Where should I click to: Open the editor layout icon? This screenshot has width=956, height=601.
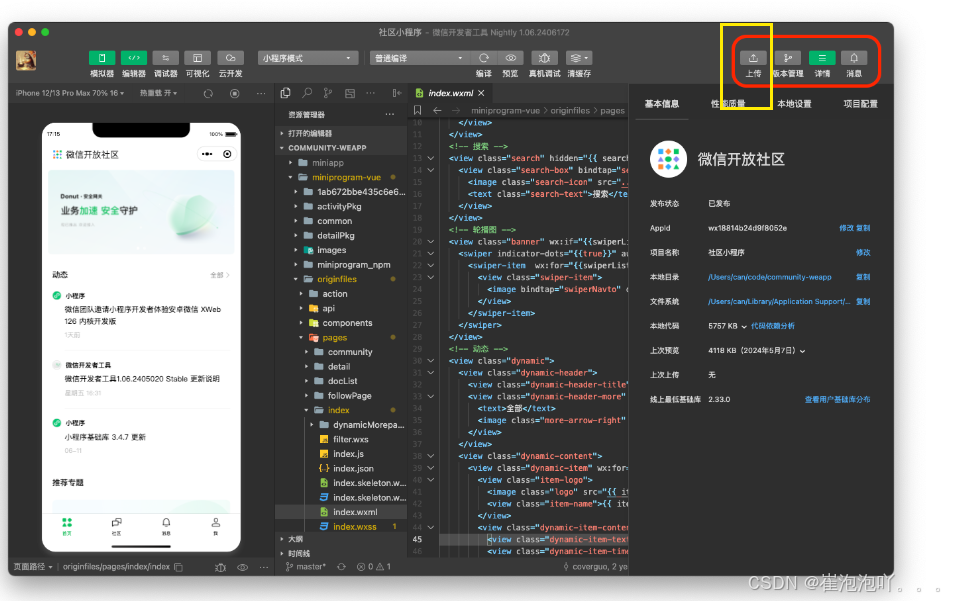tap(349, 93)
